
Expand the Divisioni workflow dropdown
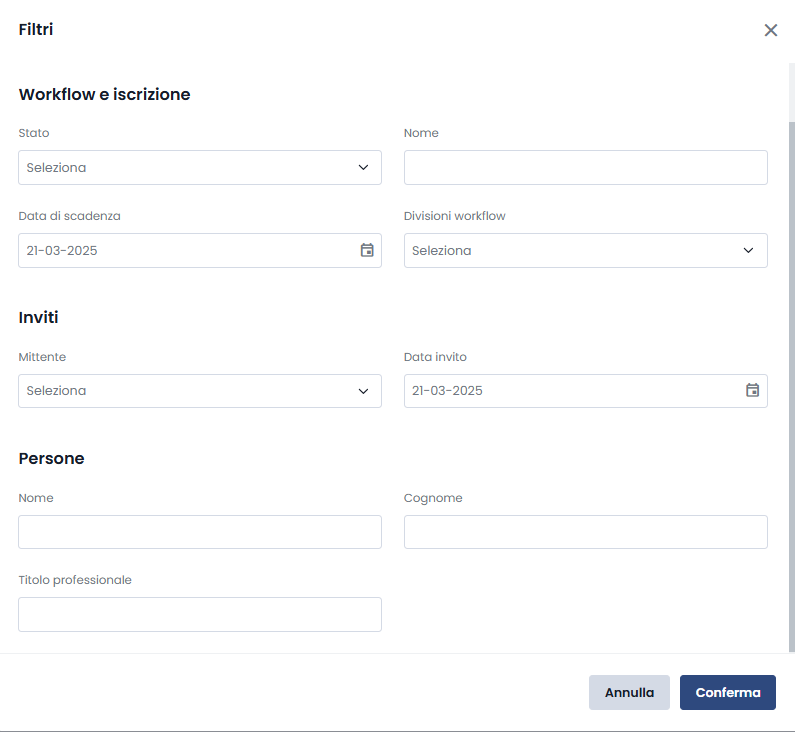[586, 250]
